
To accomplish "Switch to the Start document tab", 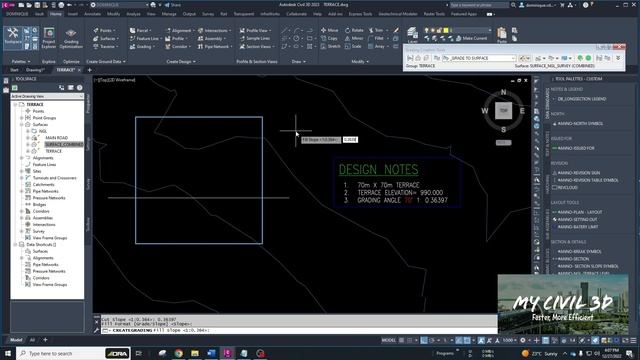I will pos(14,70).
